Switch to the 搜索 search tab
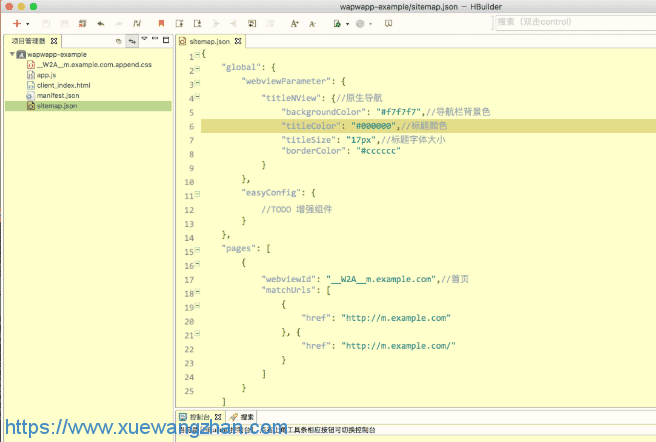The width and height of the screenshot is (656, 442). (x=245, y=416)
